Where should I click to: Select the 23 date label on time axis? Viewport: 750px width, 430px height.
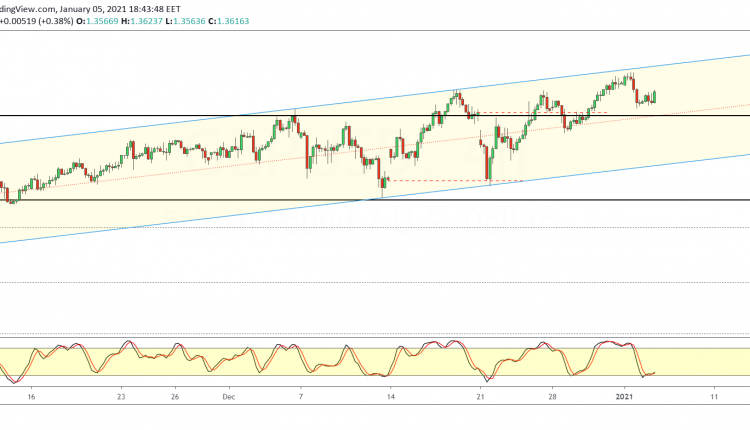pyautogui.click(x=121, y=395)
